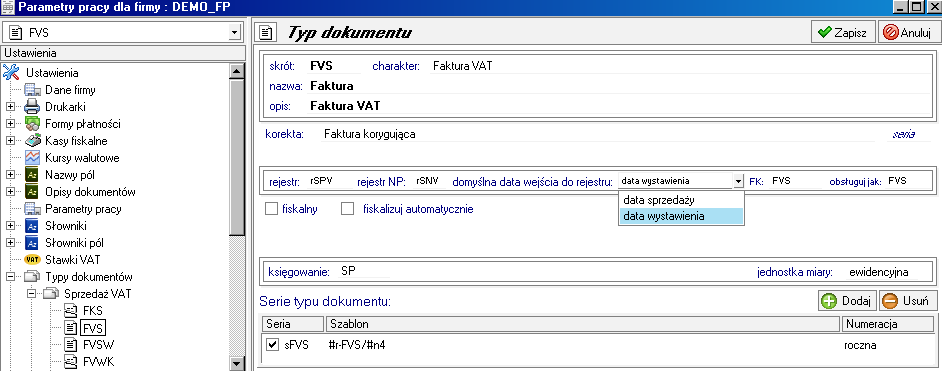Collapse the Typy dokumentów tree node
This screenshot has height=371, width=942.
[x=11, y=277]
